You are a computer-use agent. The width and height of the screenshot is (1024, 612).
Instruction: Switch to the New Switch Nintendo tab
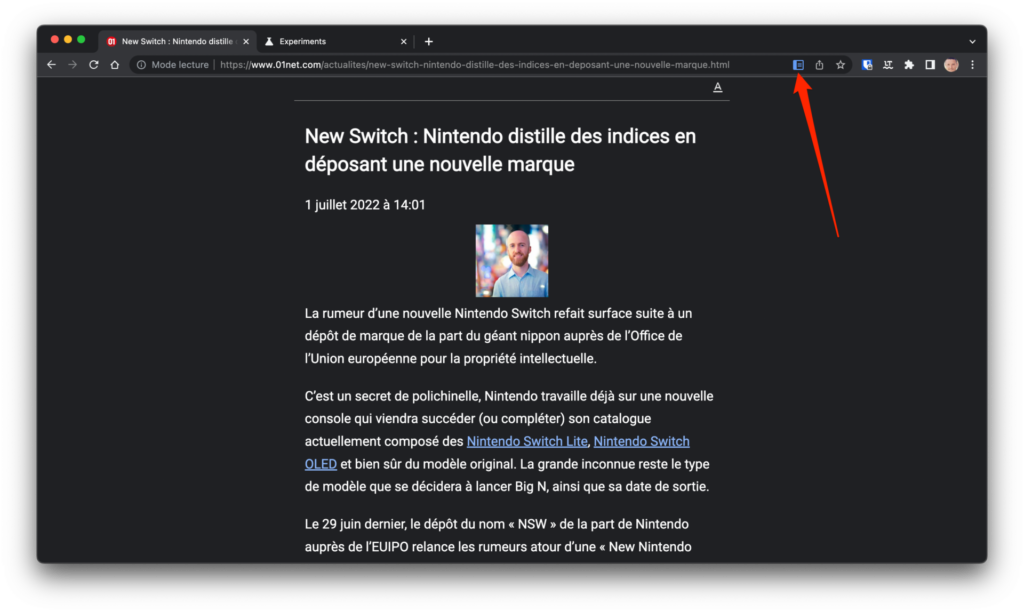pos(178,41)
